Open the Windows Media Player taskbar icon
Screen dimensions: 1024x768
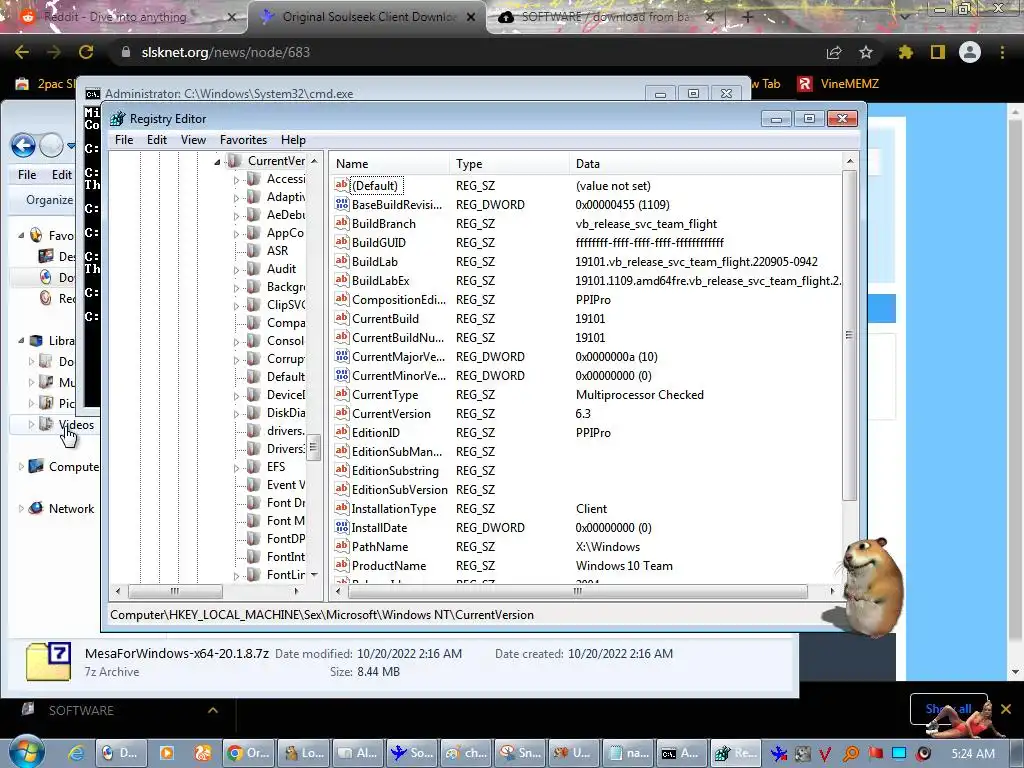coord(167,753)
